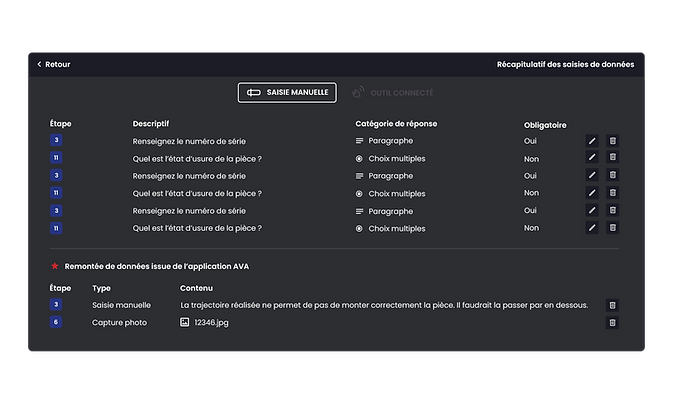Delete the last 'Choix multiples' row
673x403 pixels.
coord(612,227)
